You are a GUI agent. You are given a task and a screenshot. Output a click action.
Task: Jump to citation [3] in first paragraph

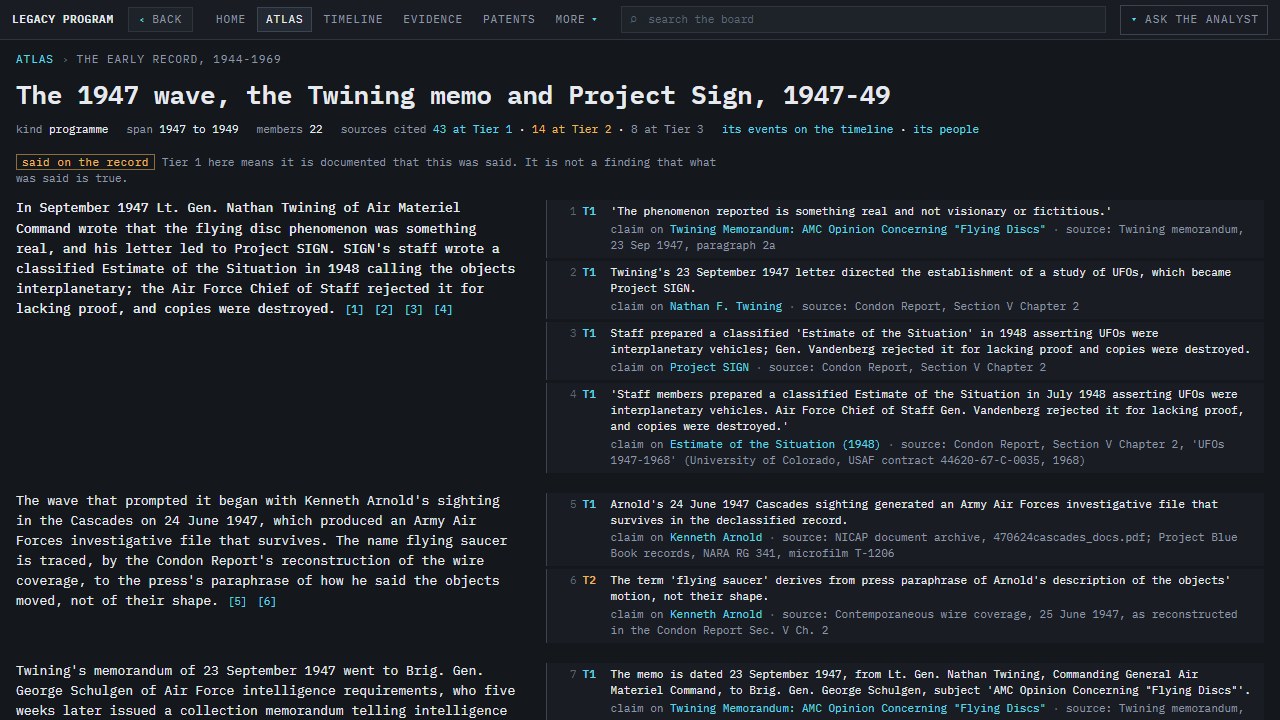pos(413,310)
